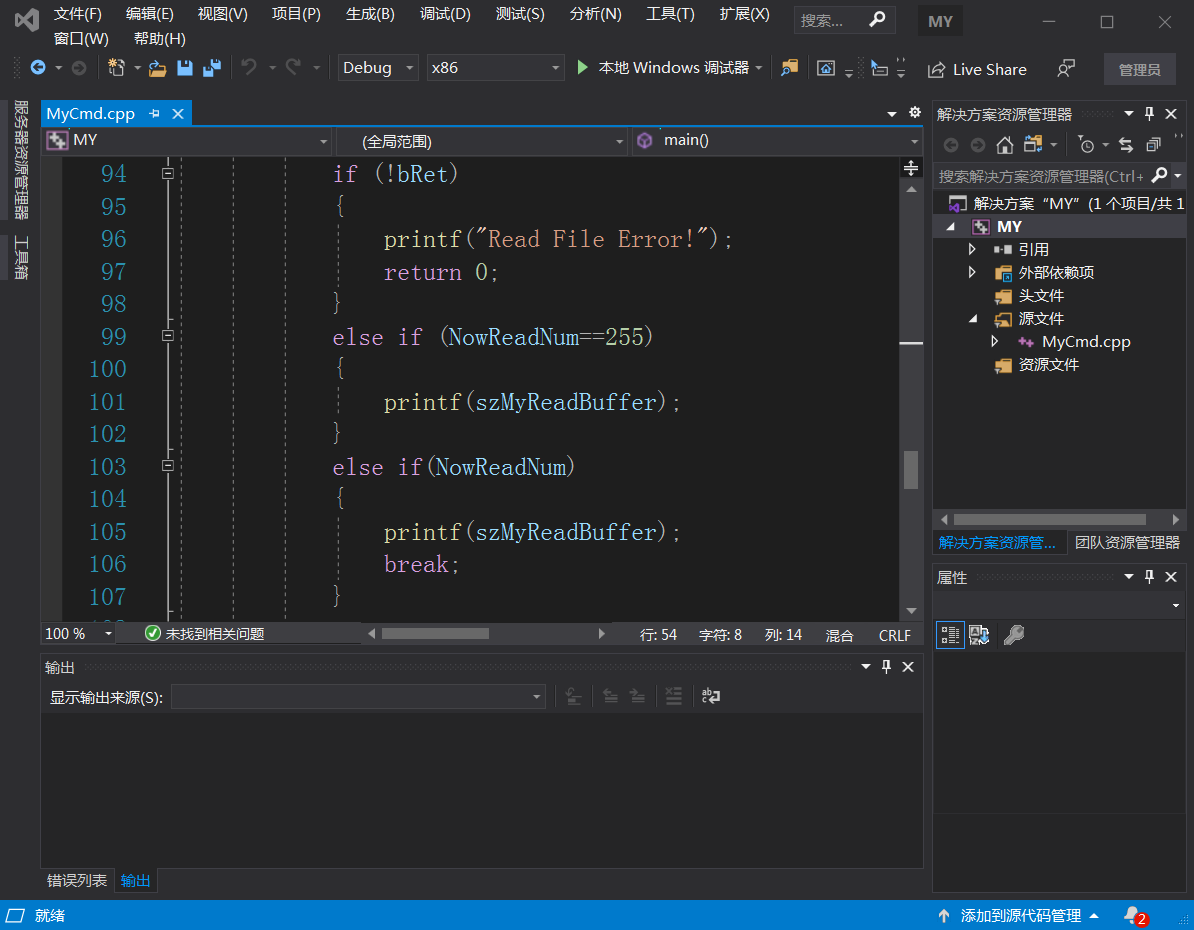The height and width of the screenshot is (930, 1194).
Task: Click the Sync with Active Document icon
Action: [x=1125, y=145]
